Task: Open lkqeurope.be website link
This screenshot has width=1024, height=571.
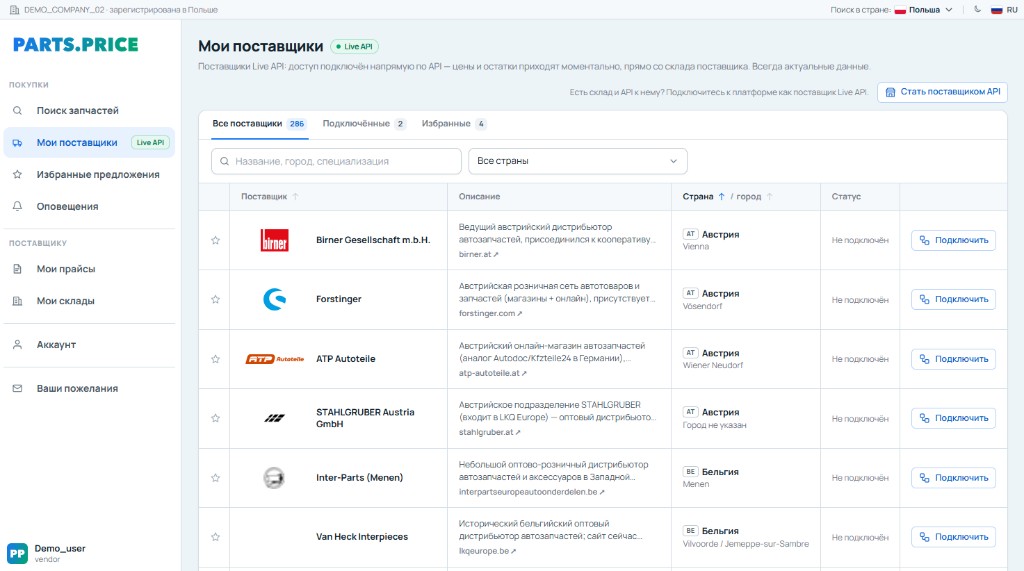Action: pos(487,551)
